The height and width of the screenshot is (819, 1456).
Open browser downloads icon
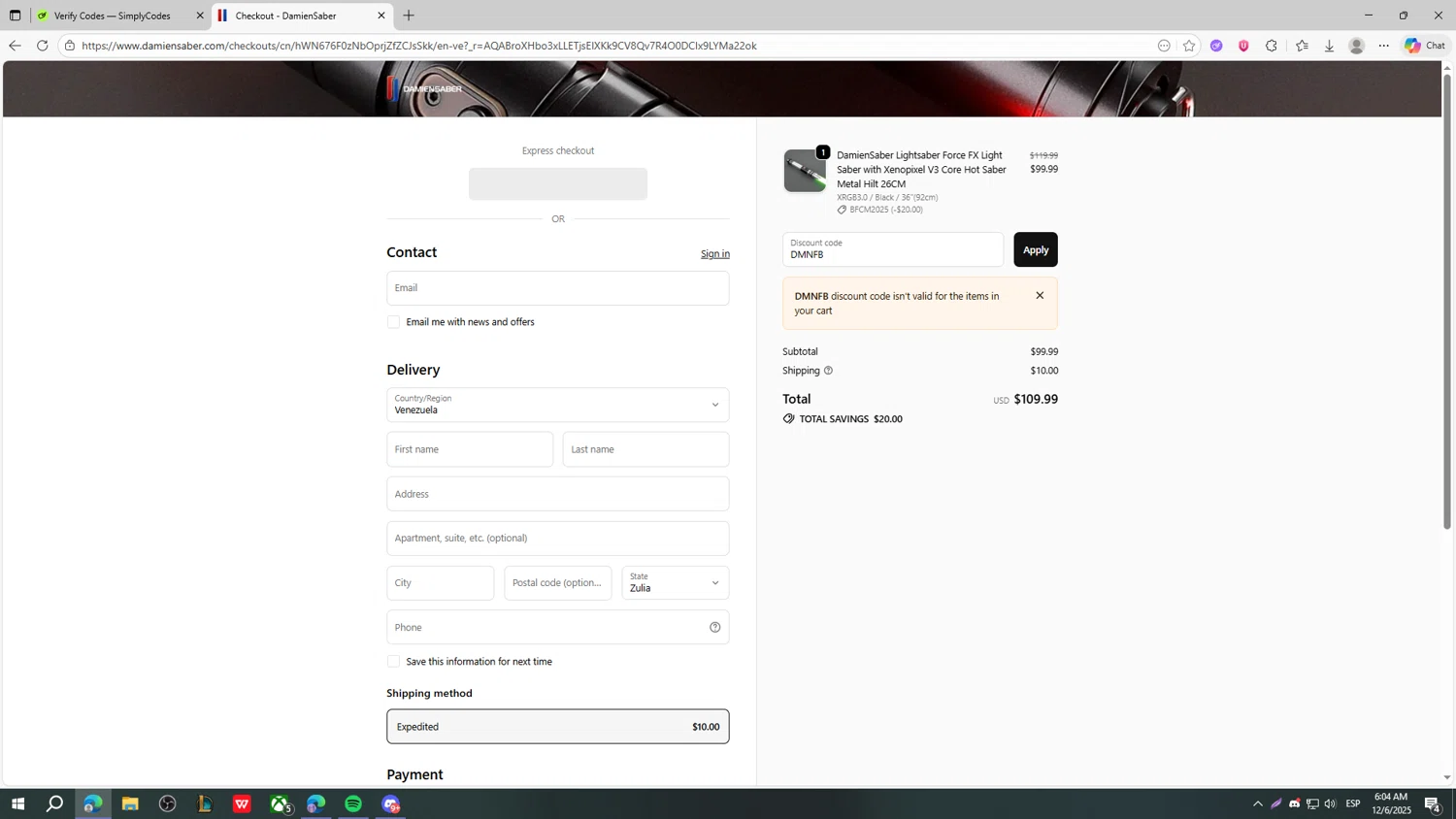1329,46
